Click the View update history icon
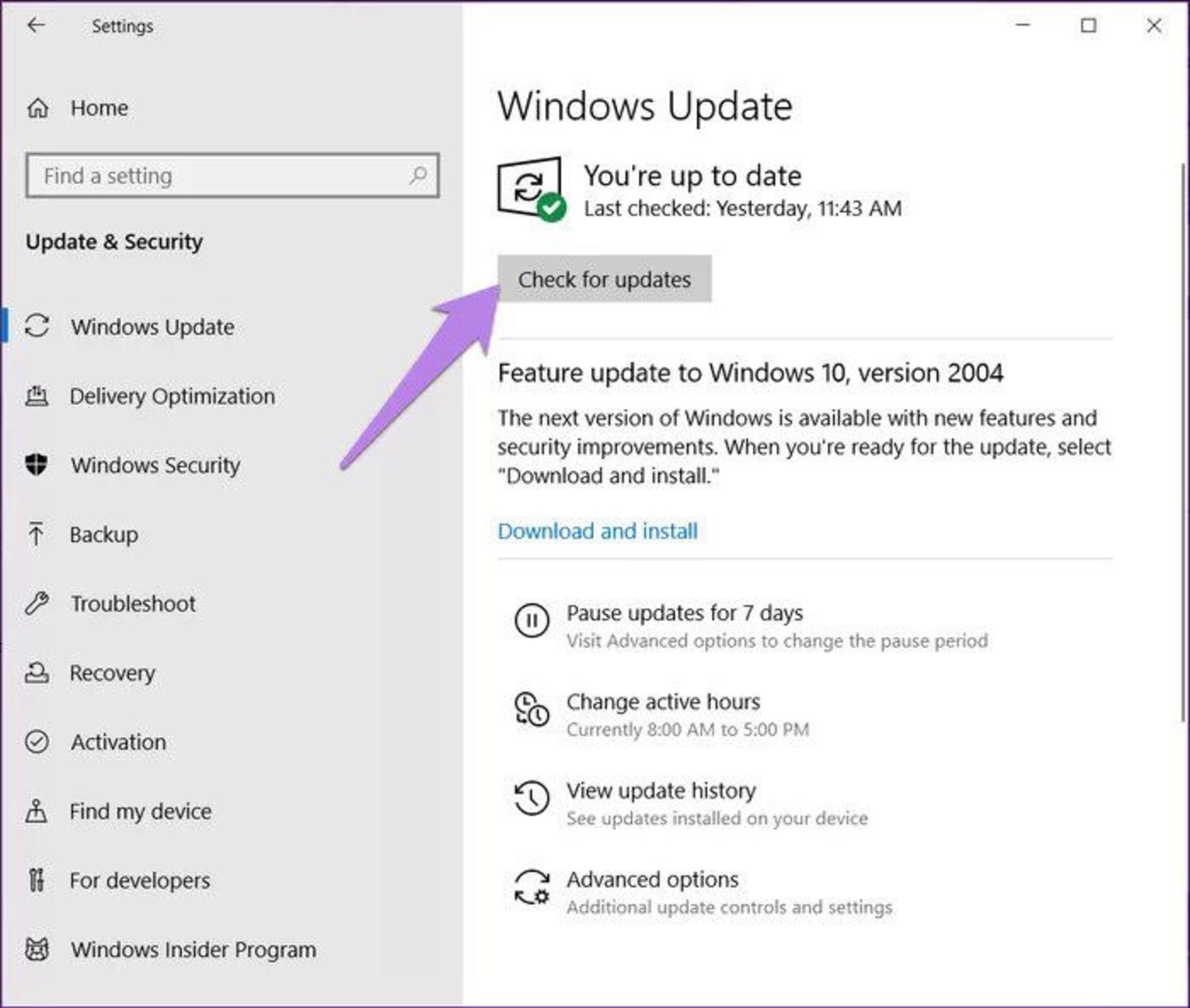The height and width of the screenshot is (1008, 1190). click(x=532, y=798)
